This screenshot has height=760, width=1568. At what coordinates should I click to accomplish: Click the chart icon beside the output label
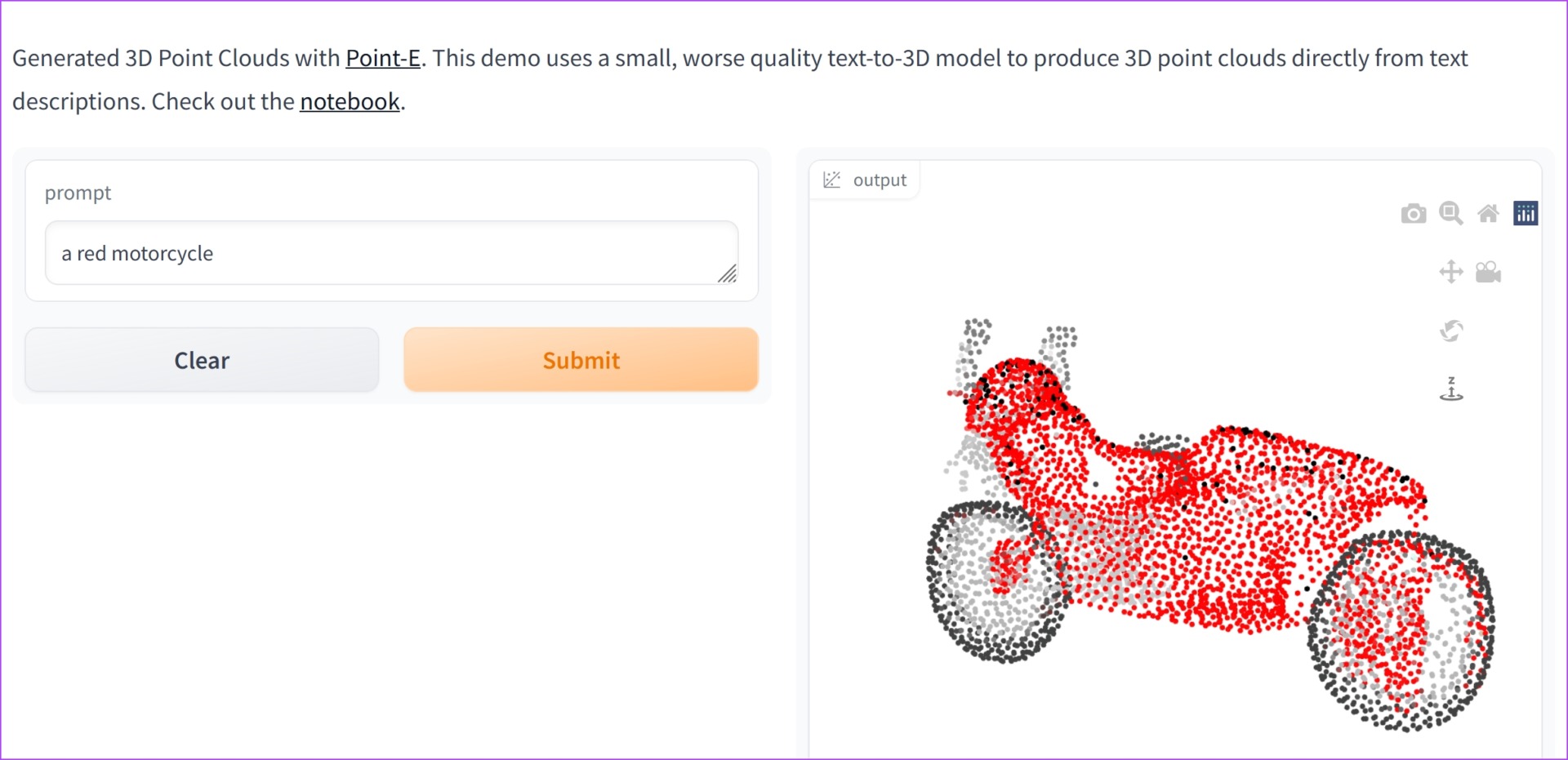click(x=831, y=180)
